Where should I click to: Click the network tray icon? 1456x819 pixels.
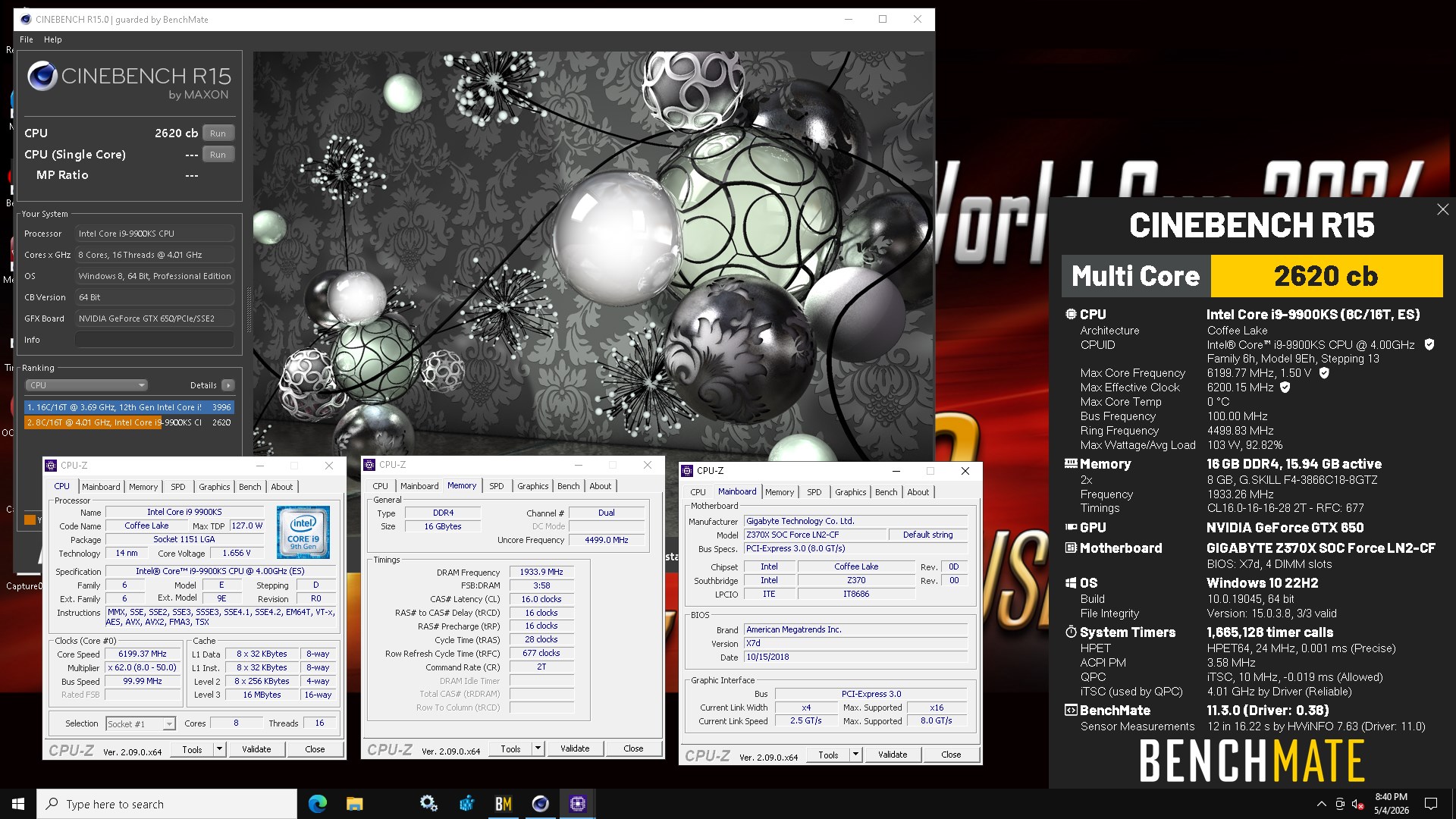pos(1340,804)
